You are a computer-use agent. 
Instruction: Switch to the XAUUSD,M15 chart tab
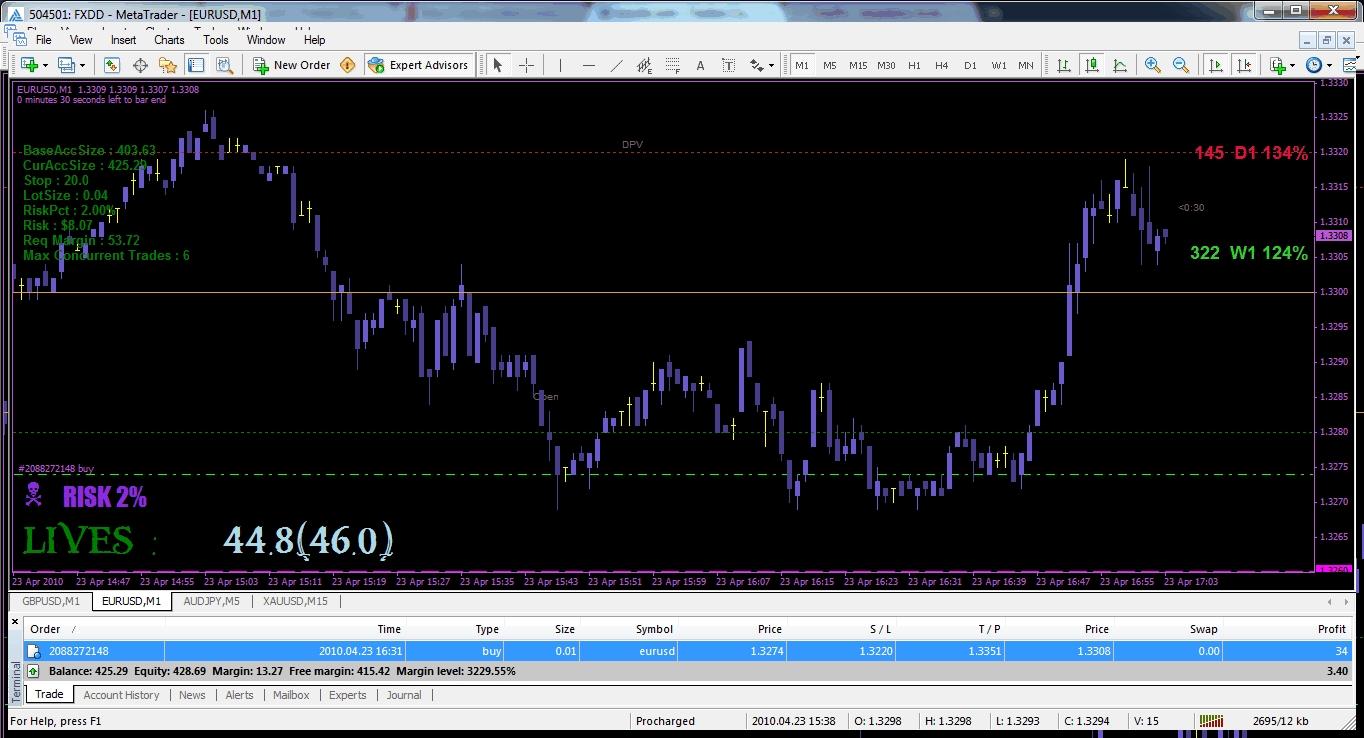tap(295, 601)
